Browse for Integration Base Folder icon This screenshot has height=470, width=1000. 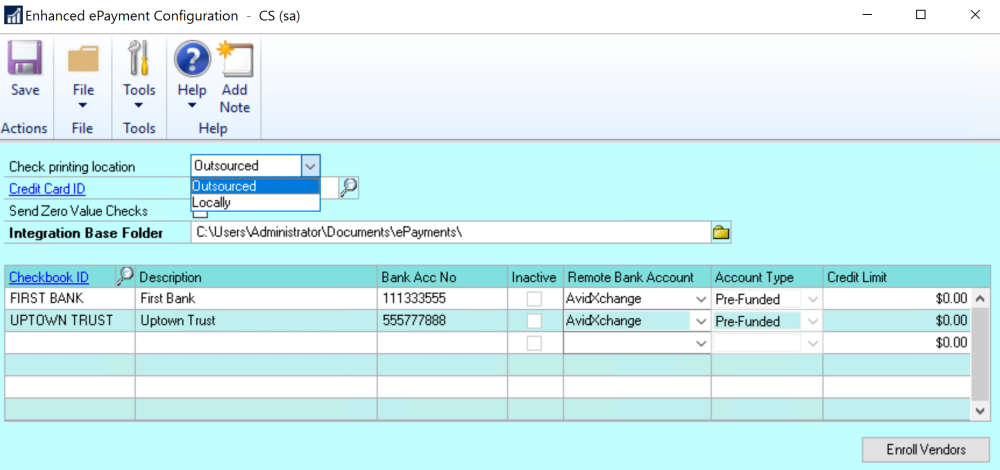pos(721,233)
